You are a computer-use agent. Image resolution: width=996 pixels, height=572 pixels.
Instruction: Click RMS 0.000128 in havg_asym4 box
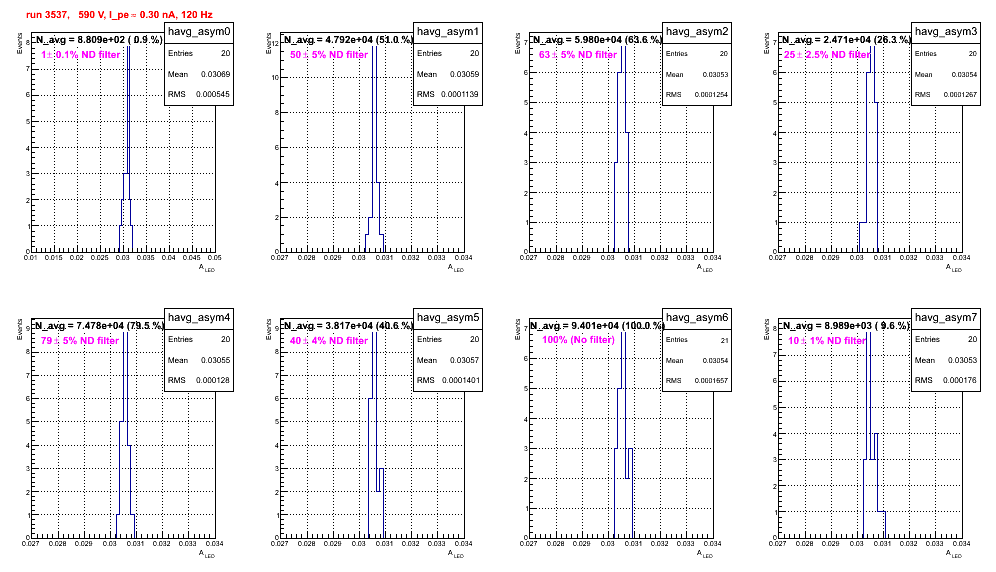(199, 380)
